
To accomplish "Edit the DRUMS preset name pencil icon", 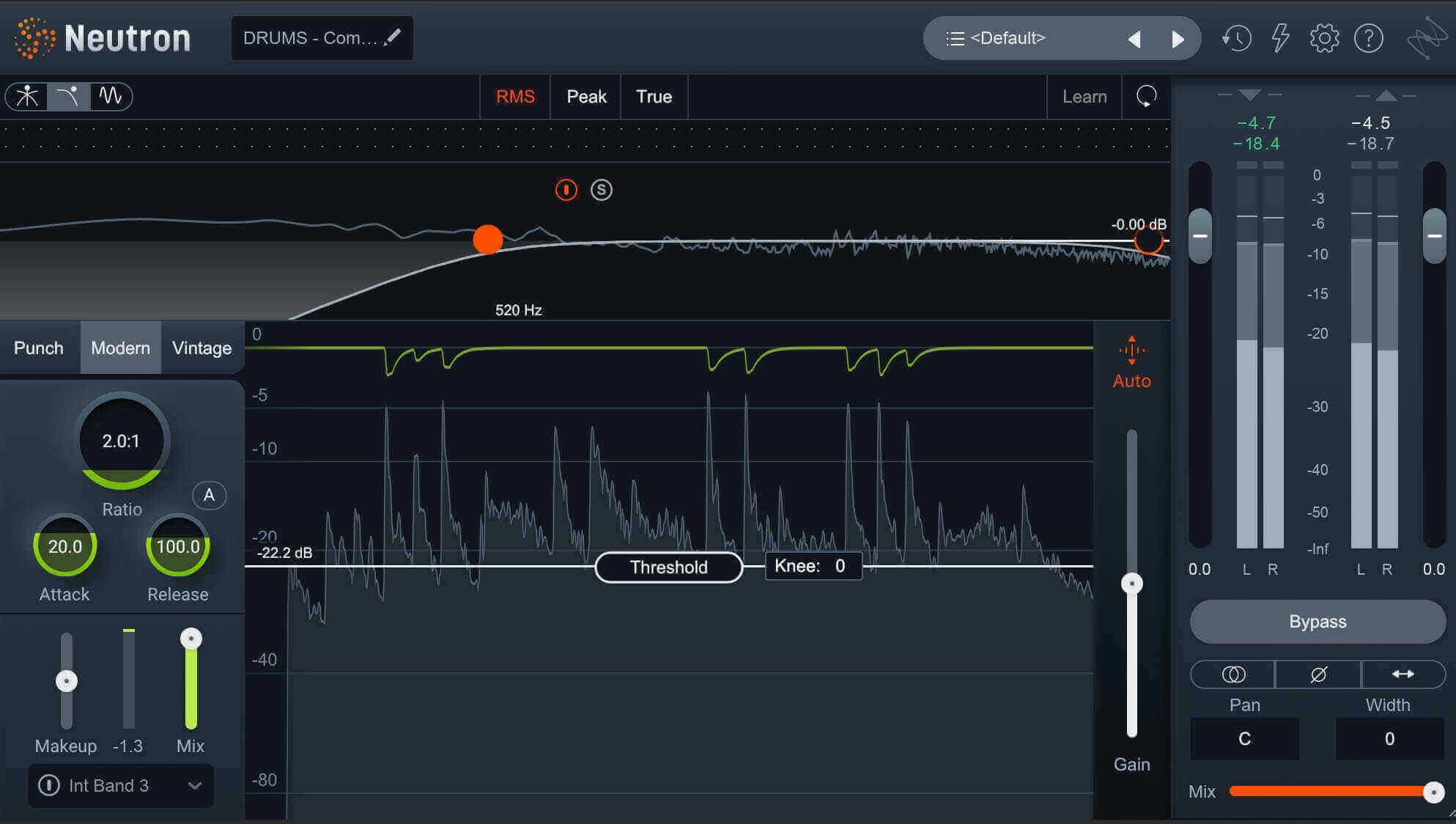I will pos(393,37).
